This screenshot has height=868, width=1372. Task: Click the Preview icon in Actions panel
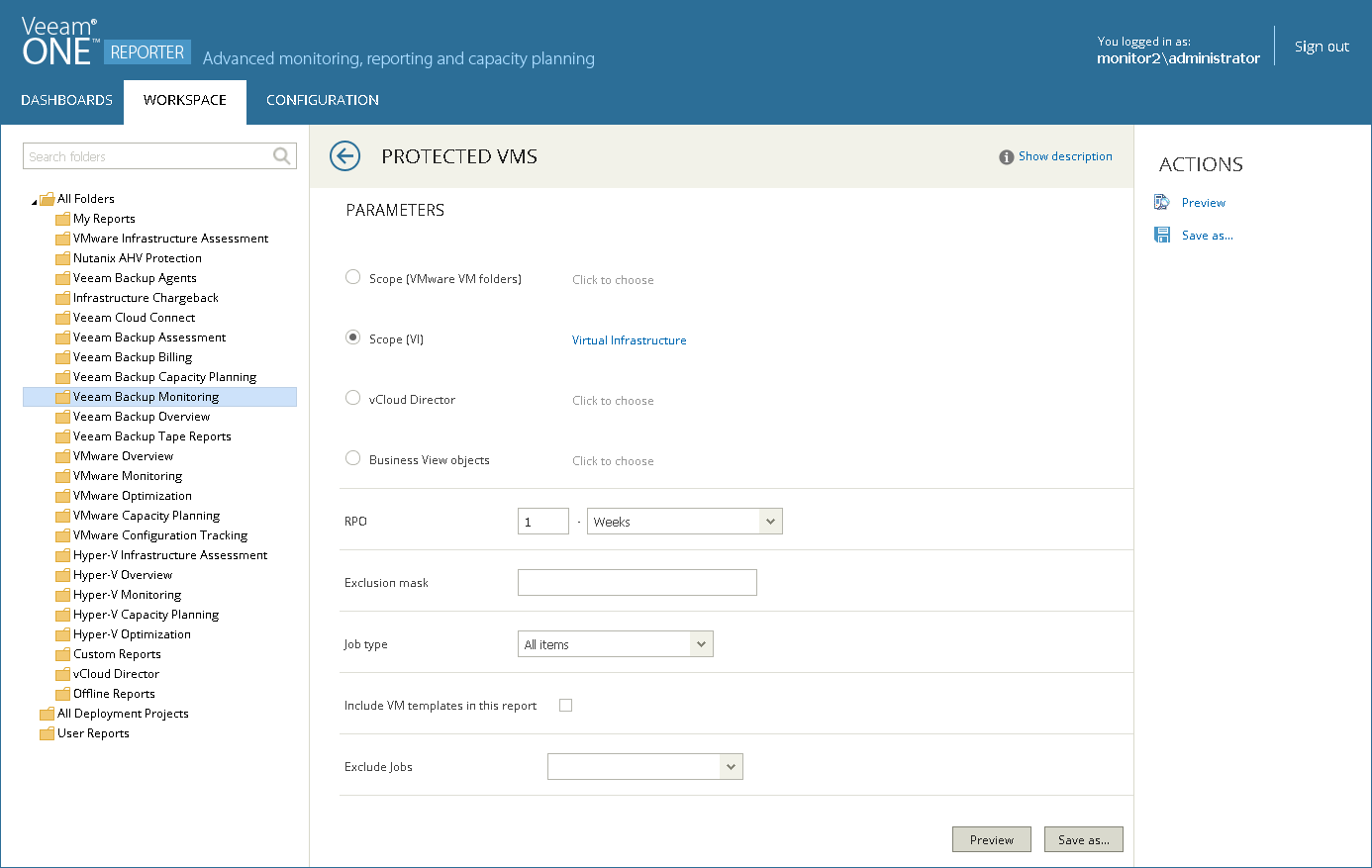click(x=1162, y=203)
